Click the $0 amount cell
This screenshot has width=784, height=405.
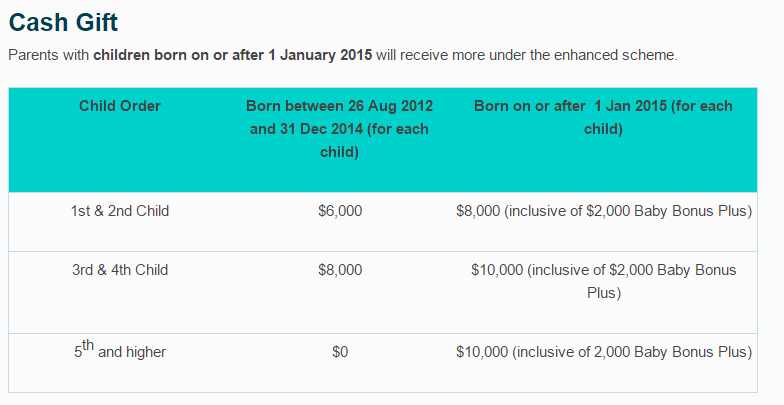pos(340,352)
